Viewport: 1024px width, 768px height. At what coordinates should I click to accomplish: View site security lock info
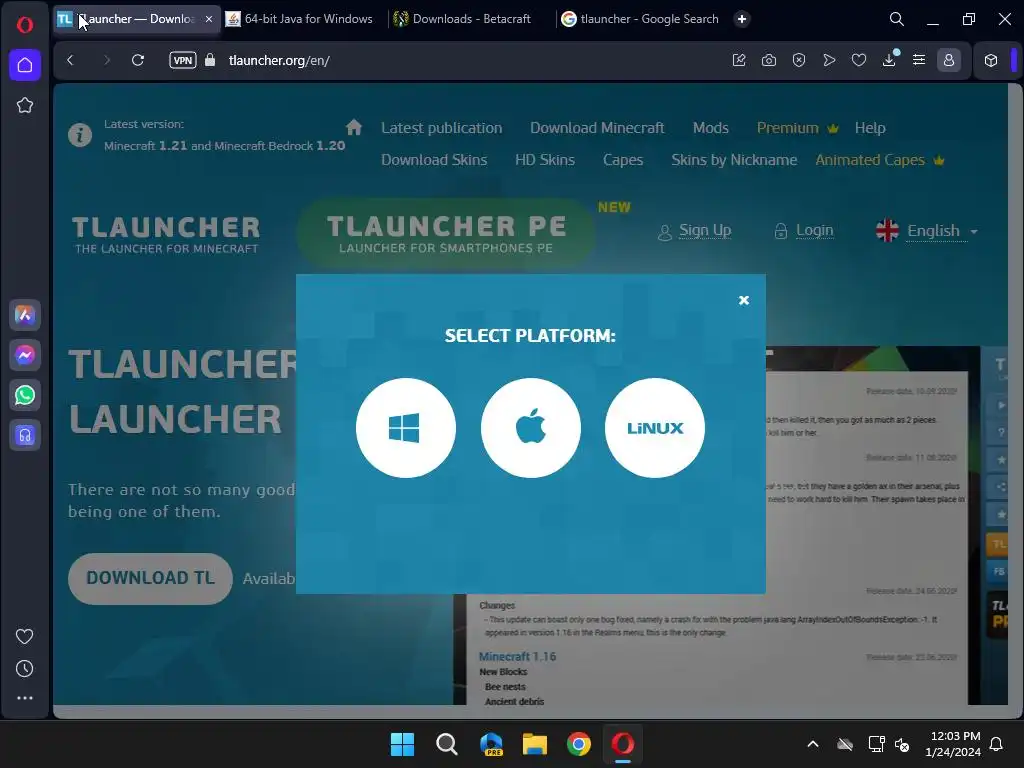[x=210, y=60]
